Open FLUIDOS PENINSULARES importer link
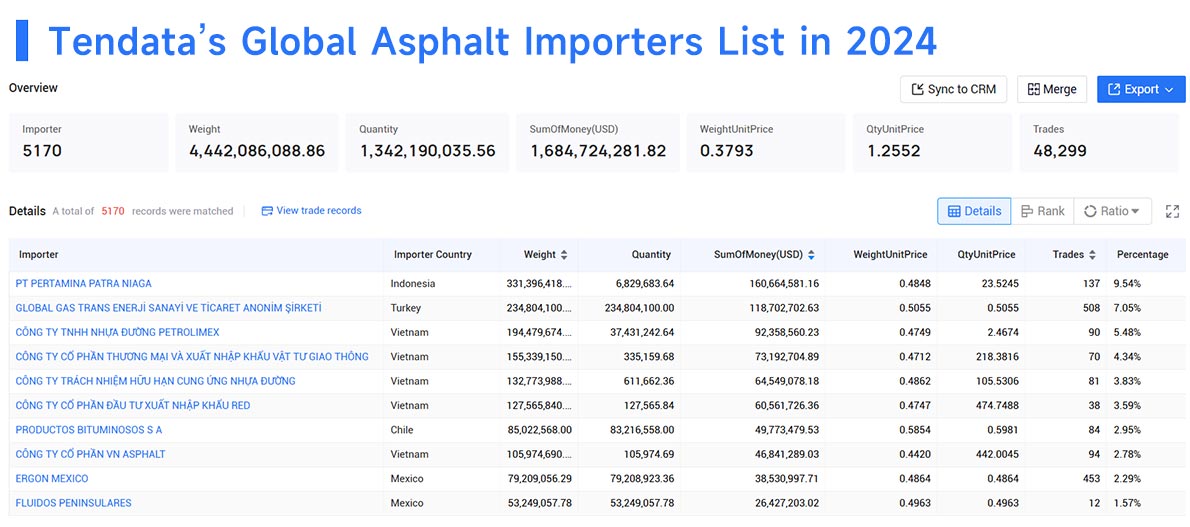1190x527 pixels. click(x=74, y=502)
